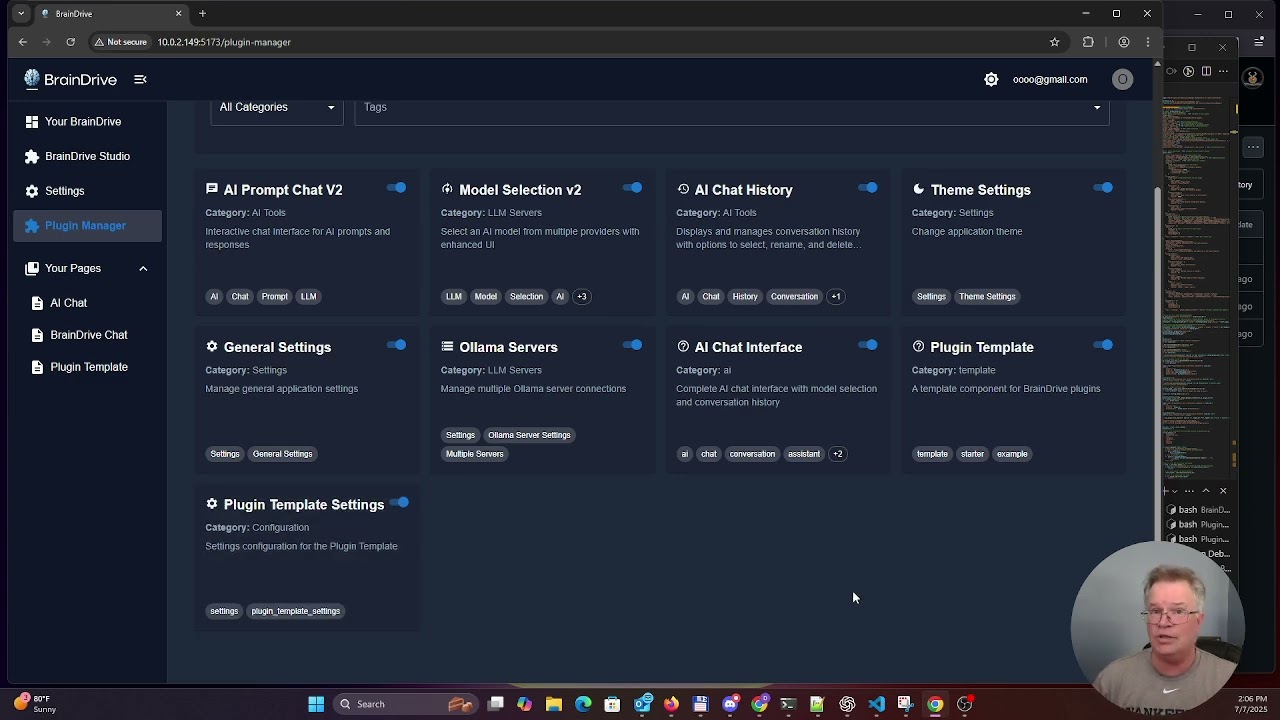This screenshot has height=720, width=1280.
Task: Open the Tags filter dropdown arrow
Action: pyautogui.click(x=1097, y=108)
